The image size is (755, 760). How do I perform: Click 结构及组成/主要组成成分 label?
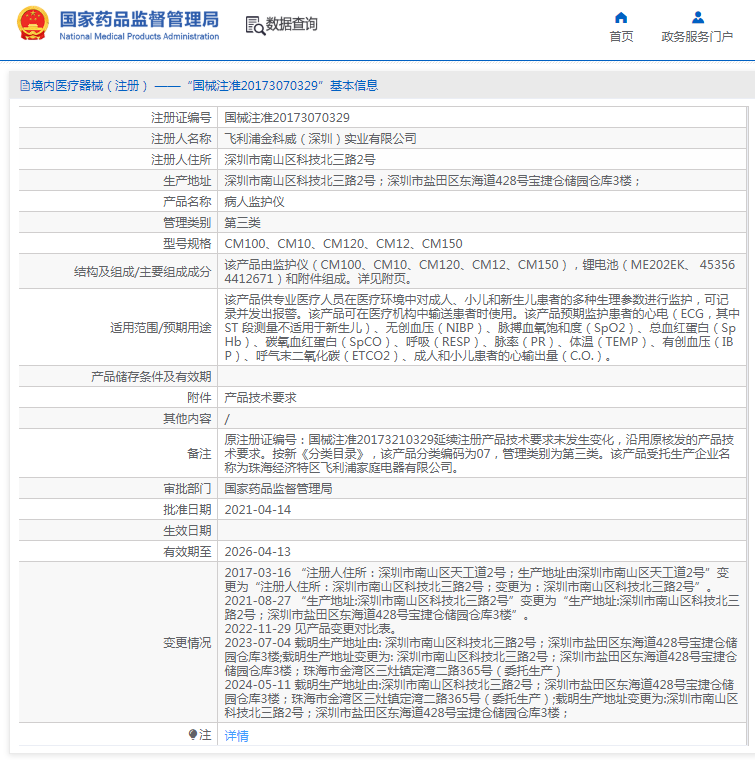(x=142, y=272)
